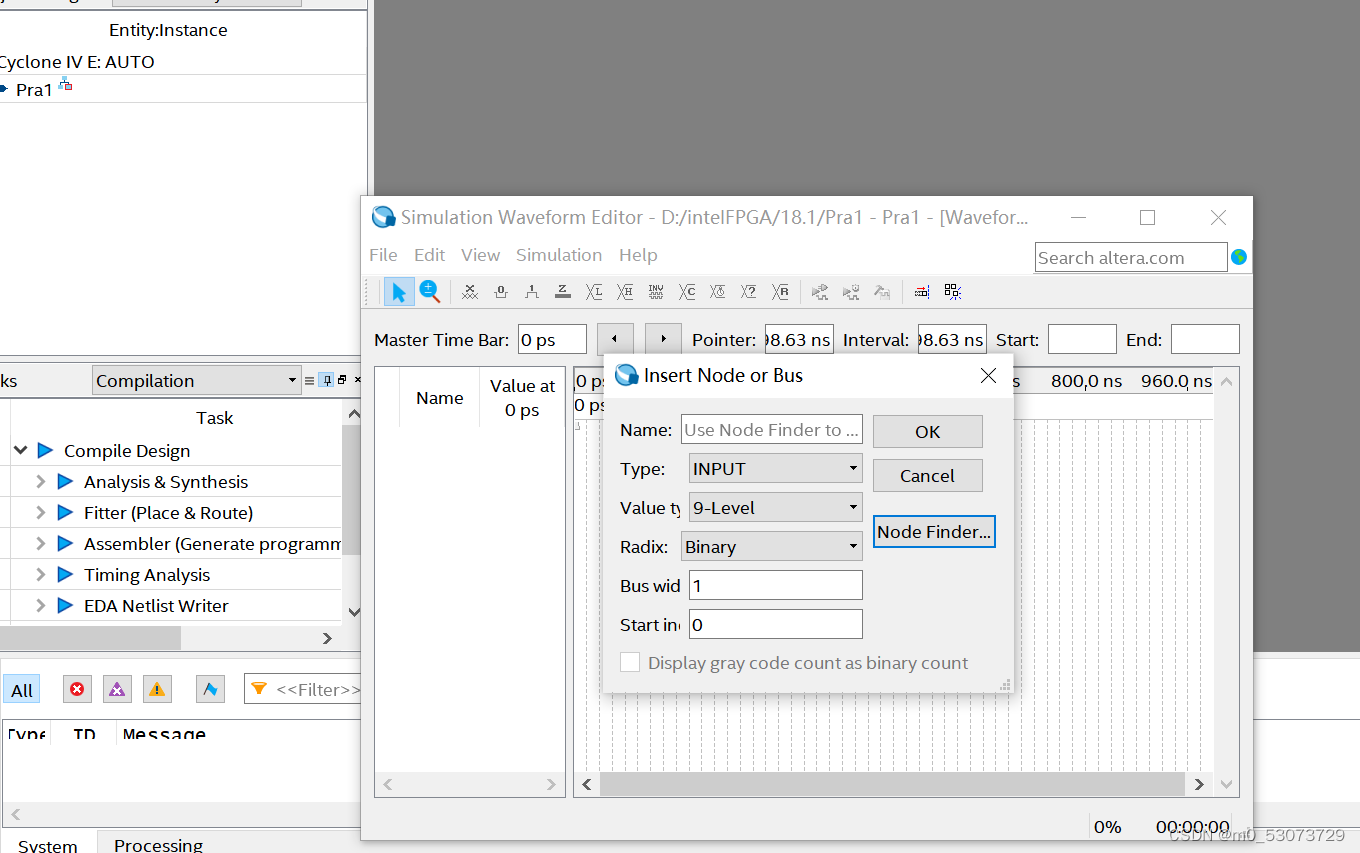Screen dimensions: 1360x853
Task: Open Node Finder... button
Action: point(934,531)
